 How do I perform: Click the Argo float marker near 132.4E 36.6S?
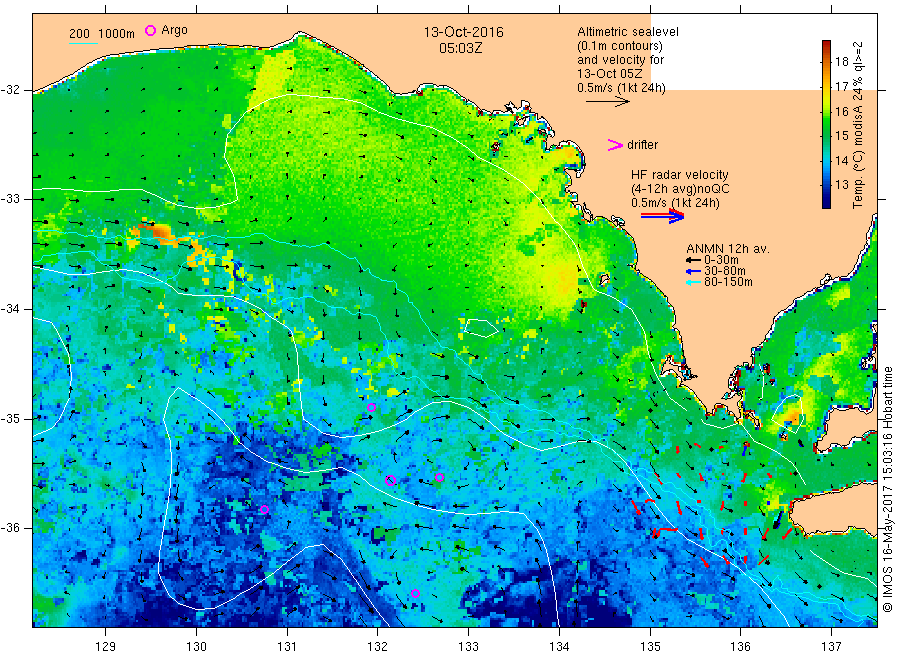(415, 593)
